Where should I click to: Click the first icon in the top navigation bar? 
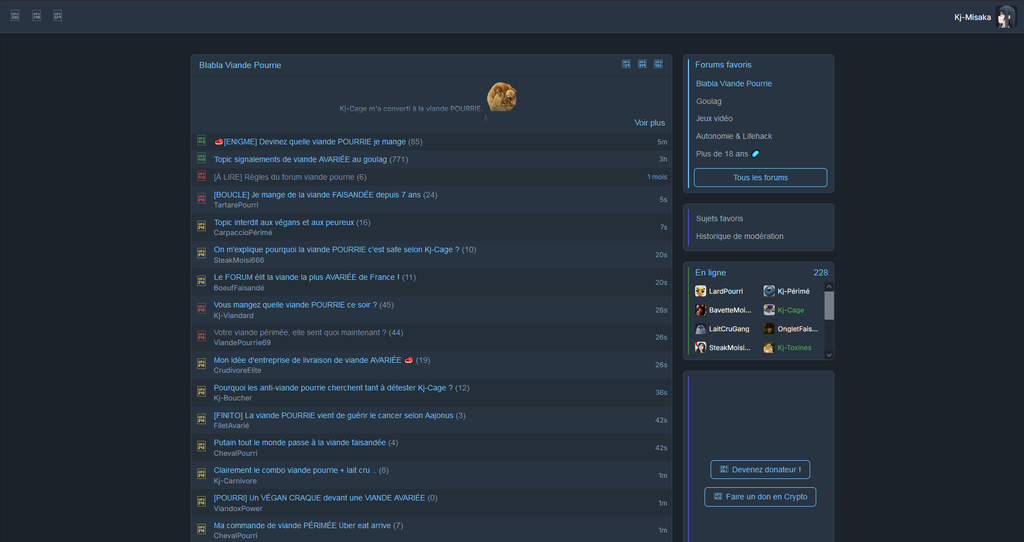[x=15, y=16]
